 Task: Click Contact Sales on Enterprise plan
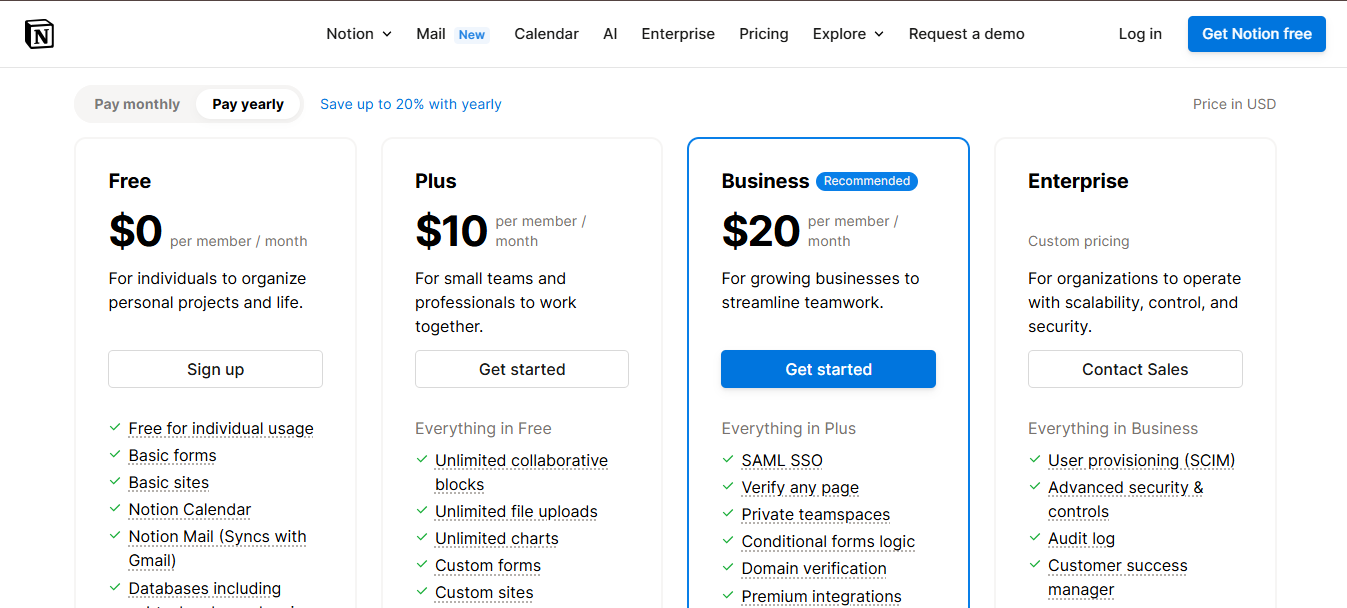point(1135,369)
